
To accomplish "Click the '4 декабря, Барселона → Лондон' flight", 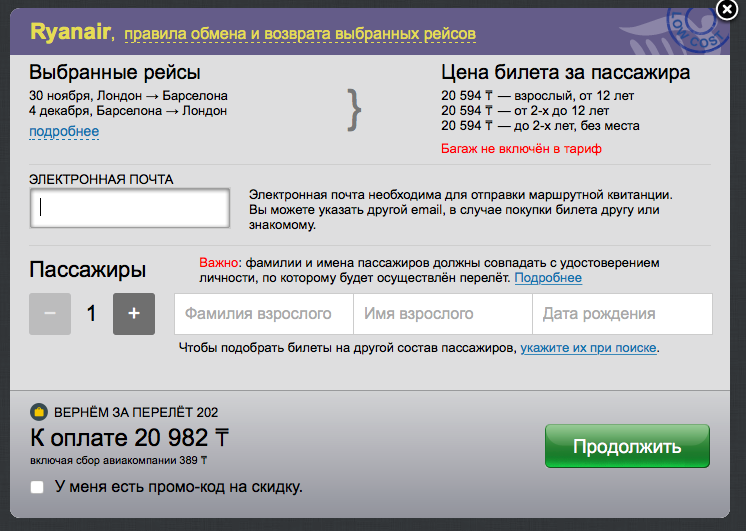I will point(128,111).
